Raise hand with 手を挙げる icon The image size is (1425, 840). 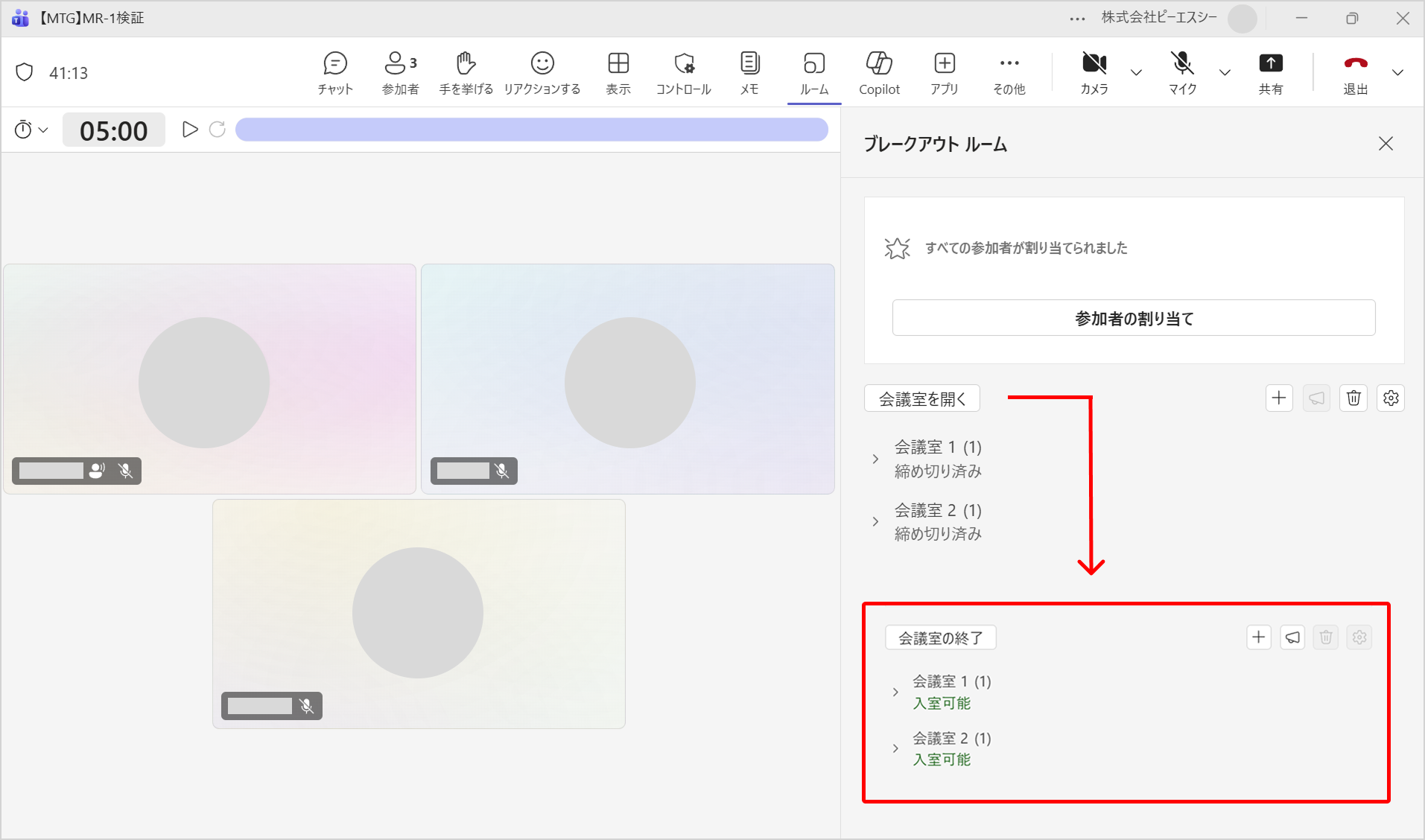[x=466, y=73]
